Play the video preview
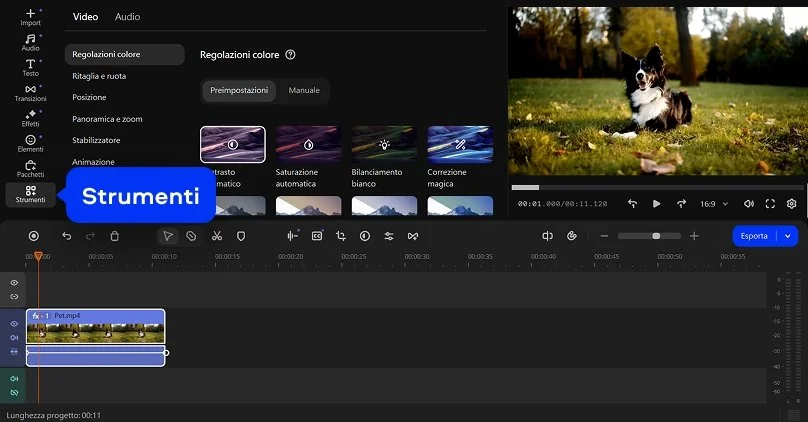The width and height of the screenshot is (808, 422). [x=657, y=204]
